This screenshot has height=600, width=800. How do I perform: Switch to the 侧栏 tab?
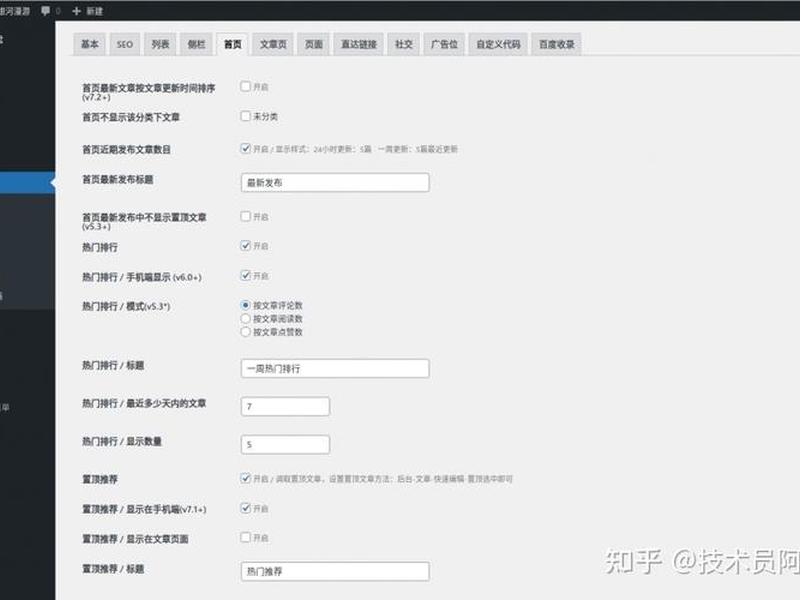click(196, 44)
